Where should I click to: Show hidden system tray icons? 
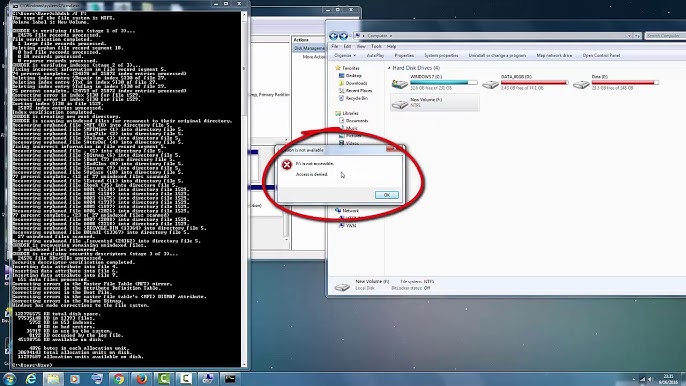(633, 379)
